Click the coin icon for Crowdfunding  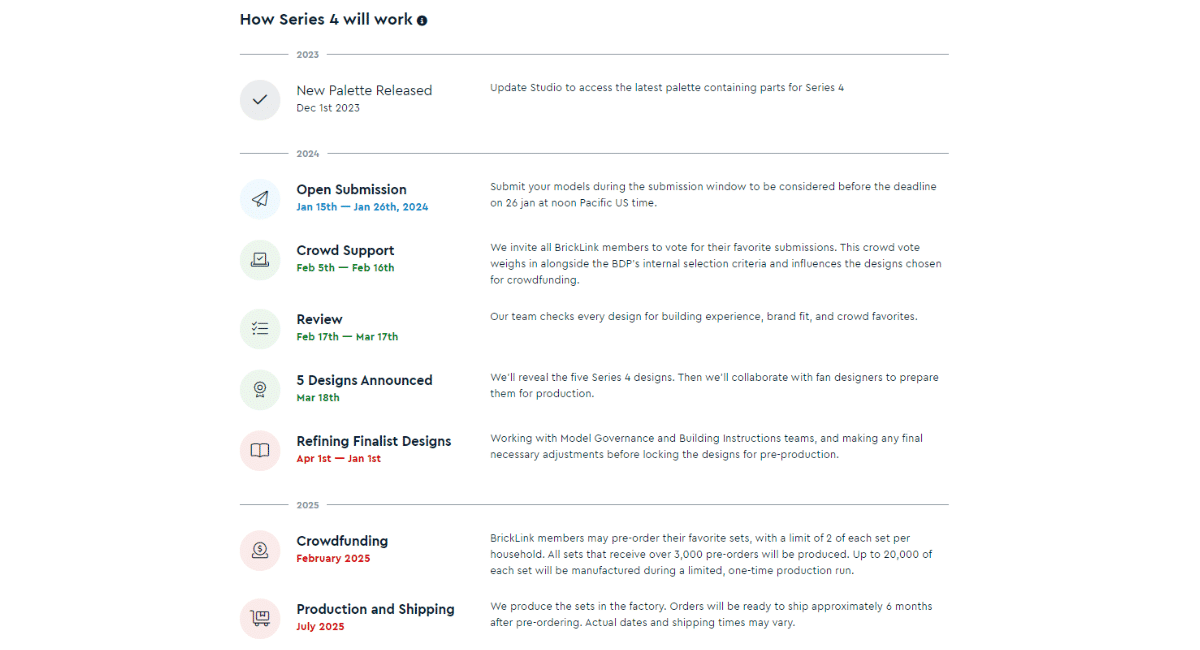pos(260,550)
